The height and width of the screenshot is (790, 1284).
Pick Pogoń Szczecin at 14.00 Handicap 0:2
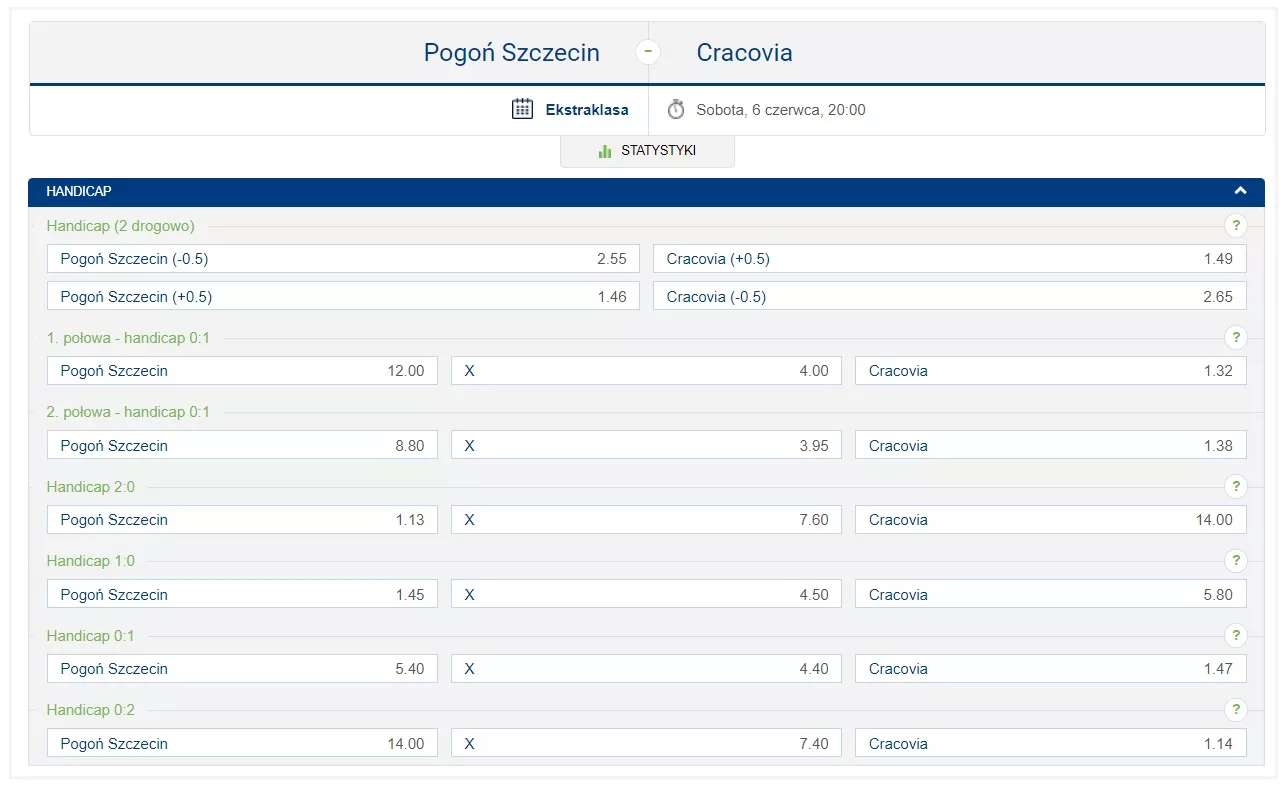coord(242,743)
